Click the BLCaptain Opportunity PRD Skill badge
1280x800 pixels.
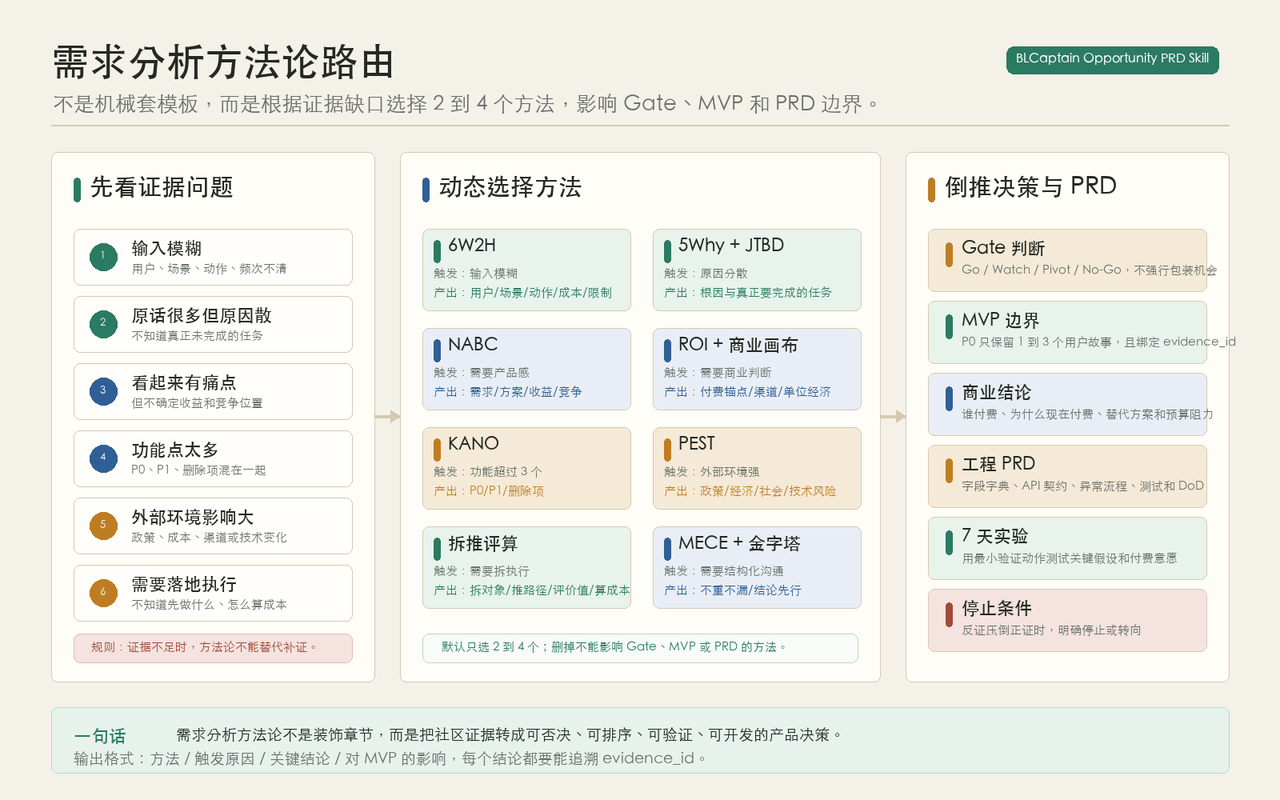(1112, 59)
